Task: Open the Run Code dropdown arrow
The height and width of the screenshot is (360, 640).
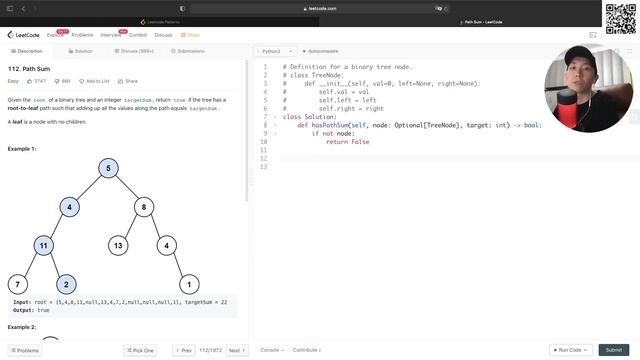Action: point(585,350)
